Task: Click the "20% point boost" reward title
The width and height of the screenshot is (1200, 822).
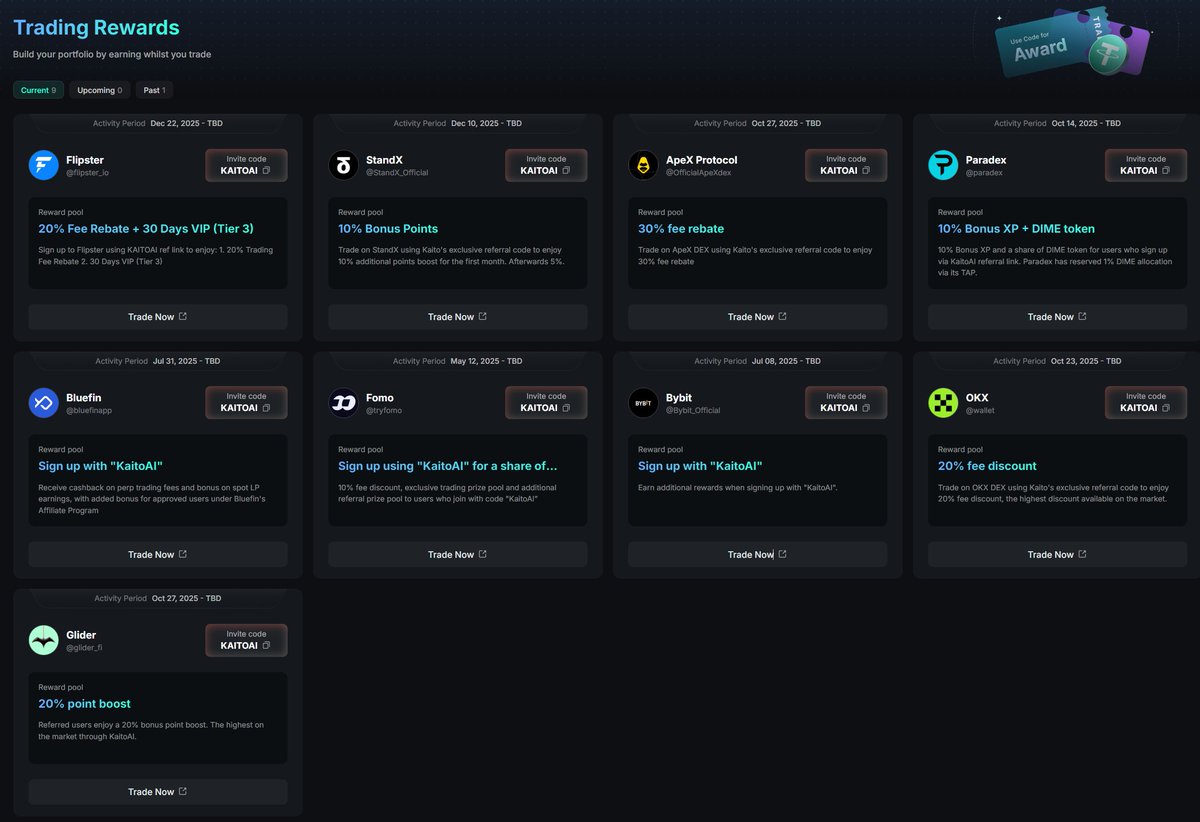Action: click(84, 704)
